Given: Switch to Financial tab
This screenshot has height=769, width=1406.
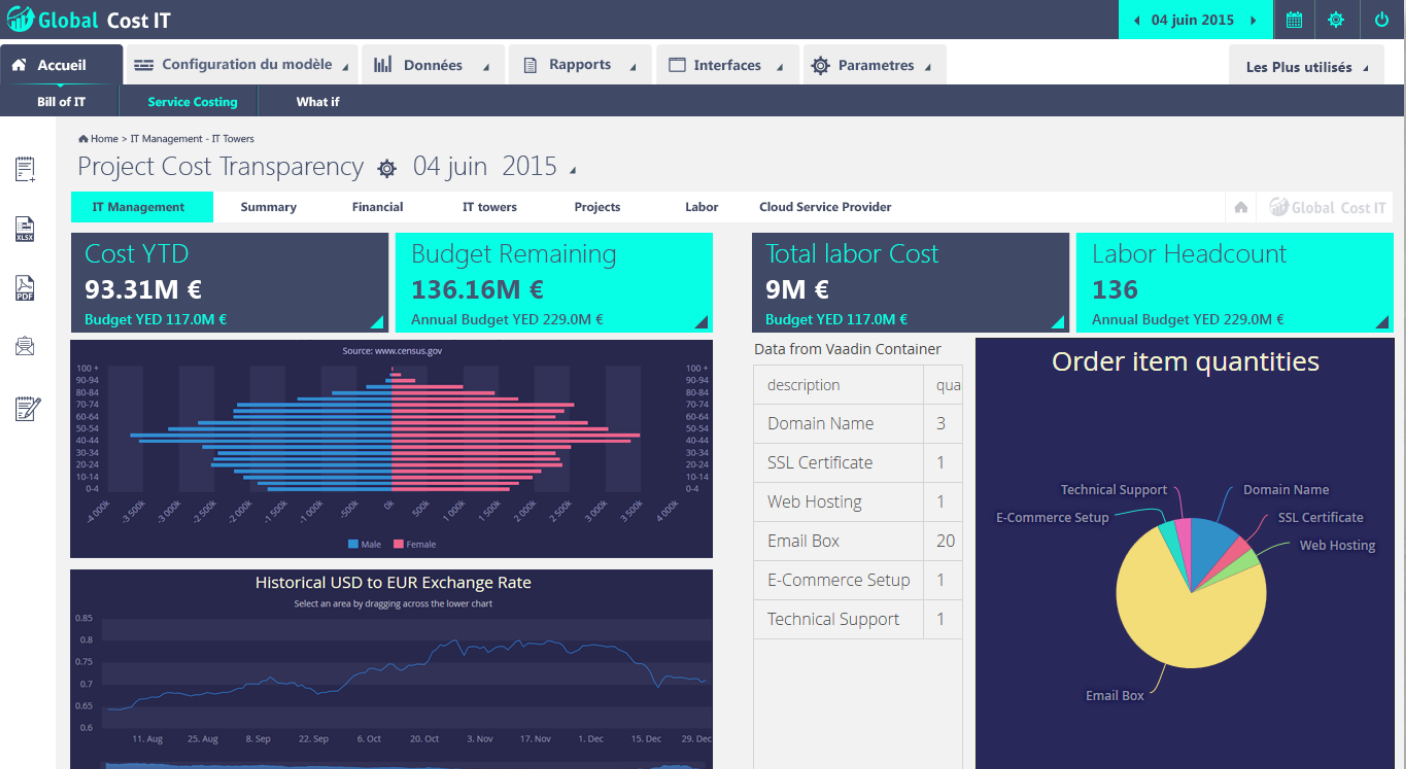Looking at the screenshot, I should pos(378,207).
